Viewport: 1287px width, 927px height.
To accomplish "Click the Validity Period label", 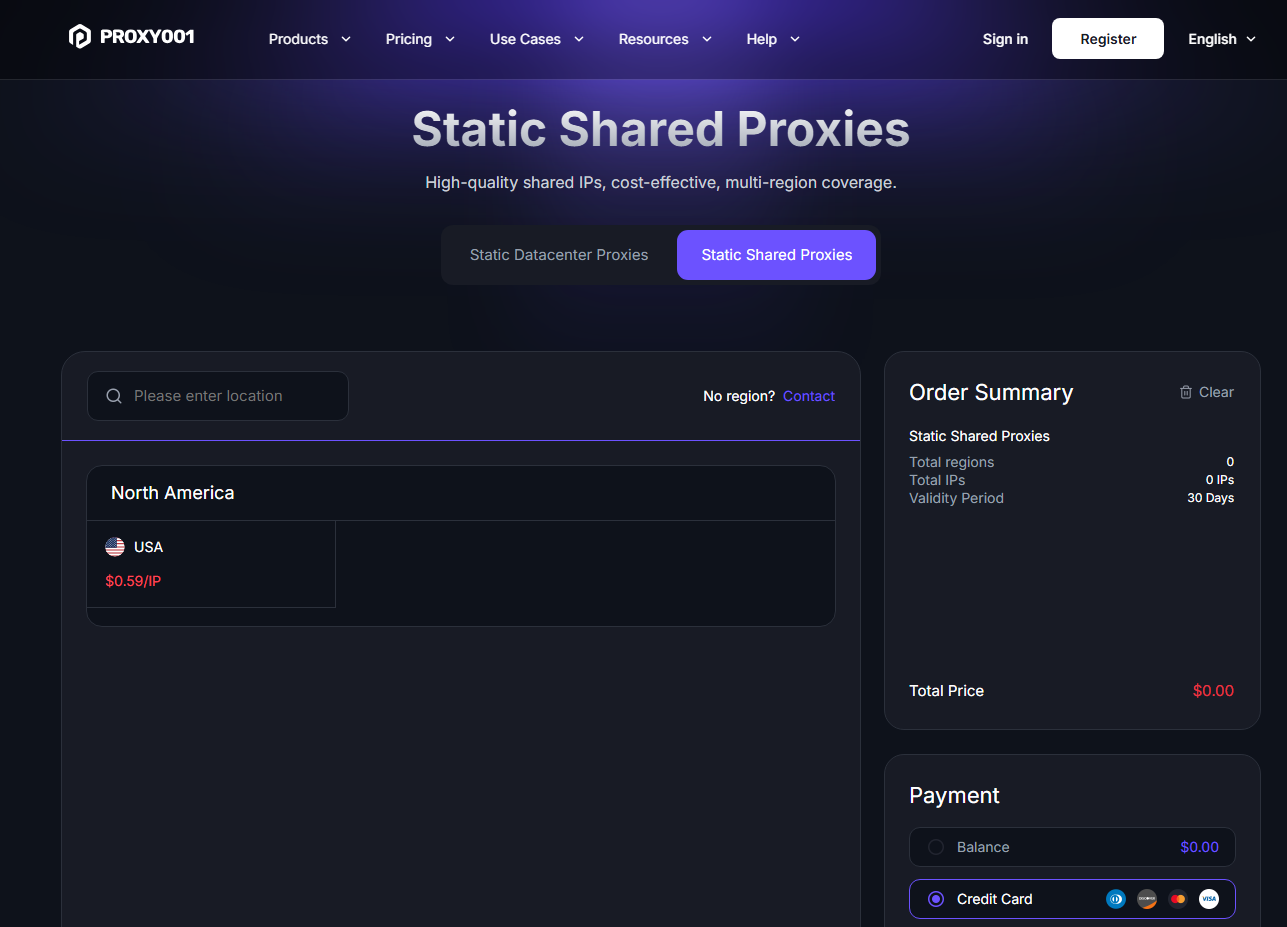I will [x=956, y=498].
